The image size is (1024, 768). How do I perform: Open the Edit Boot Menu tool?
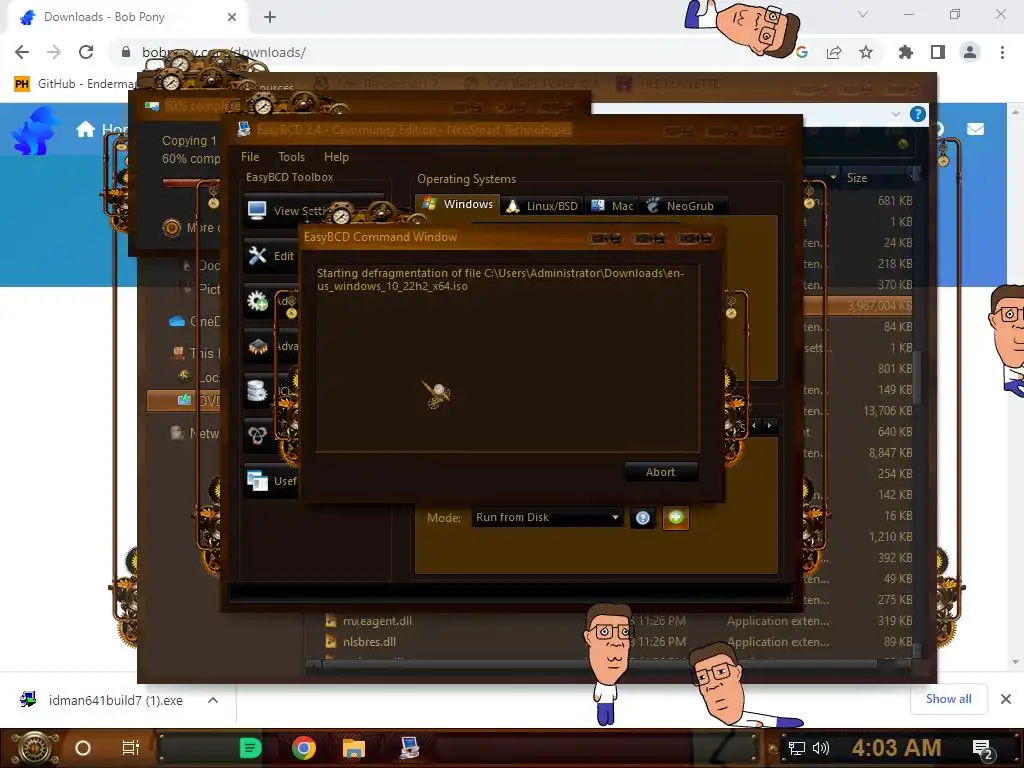[x=271, y=255]
